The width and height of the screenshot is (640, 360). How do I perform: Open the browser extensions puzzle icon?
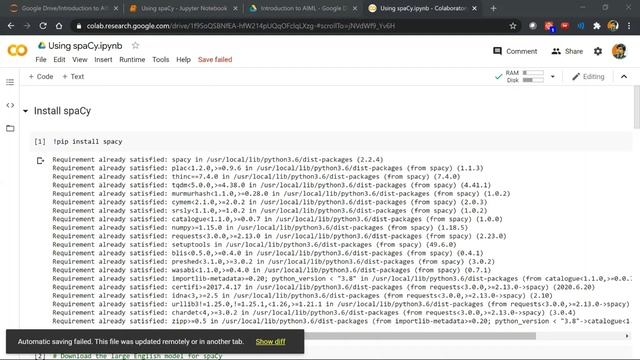coord(597,26)
